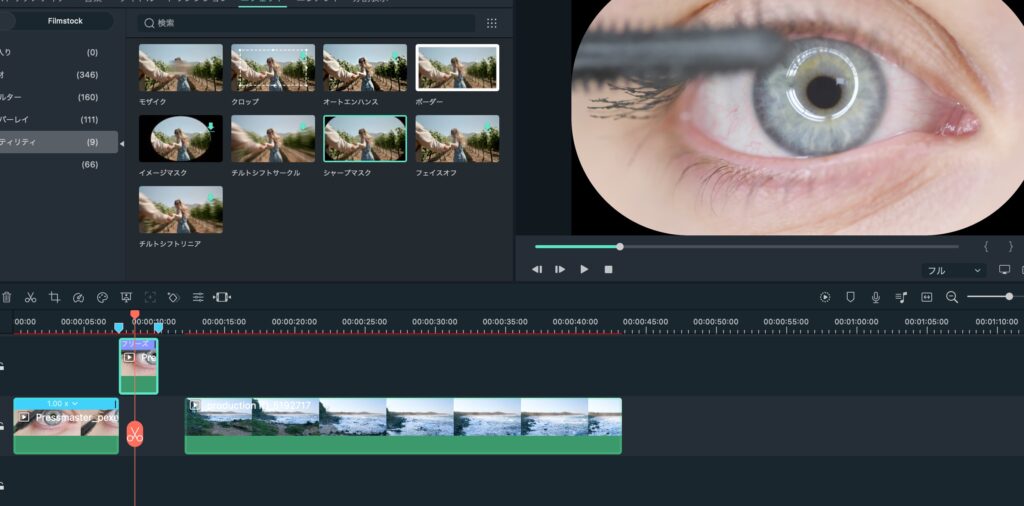This screenshot has height=506, width=1024.
Task: Click the microphone voiceover icon
Action: click(x=876, y=297)
